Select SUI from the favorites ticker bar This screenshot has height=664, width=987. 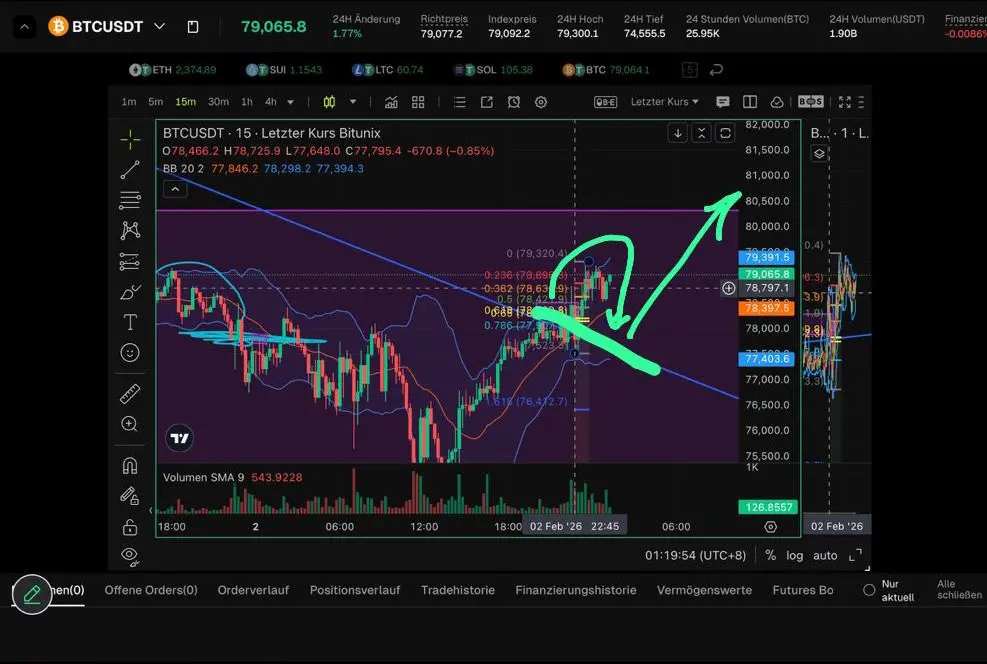[x=284, y=70]
